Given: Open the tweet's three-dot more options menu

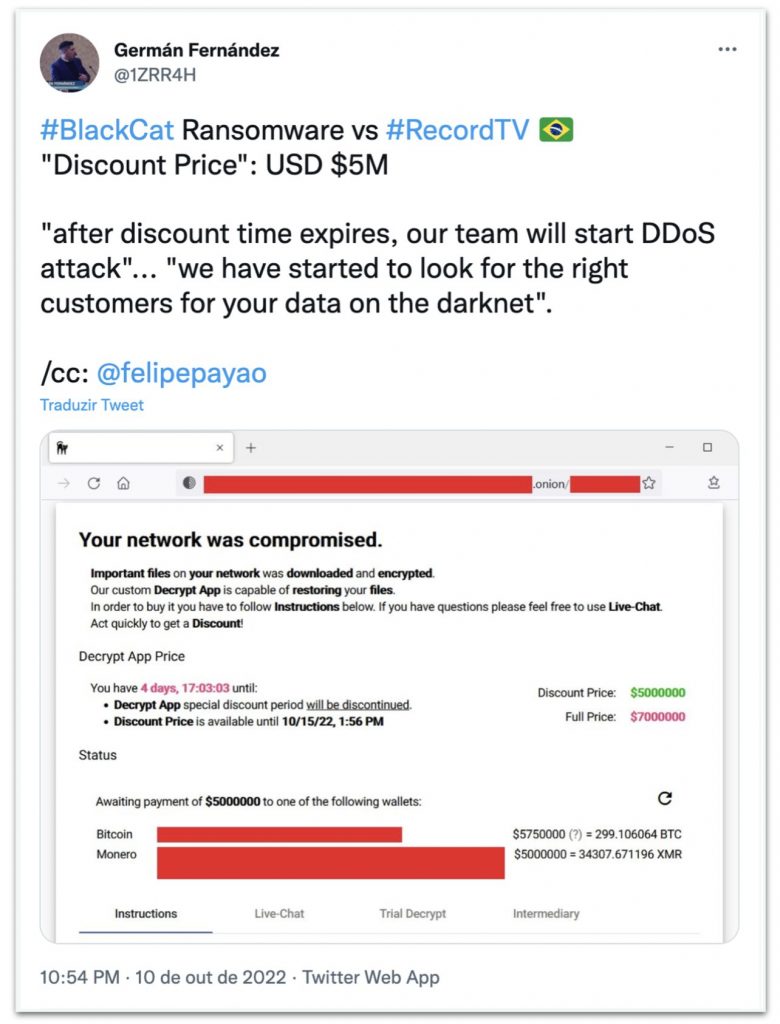Looking at the screenshot, I should tap(726, 49).
